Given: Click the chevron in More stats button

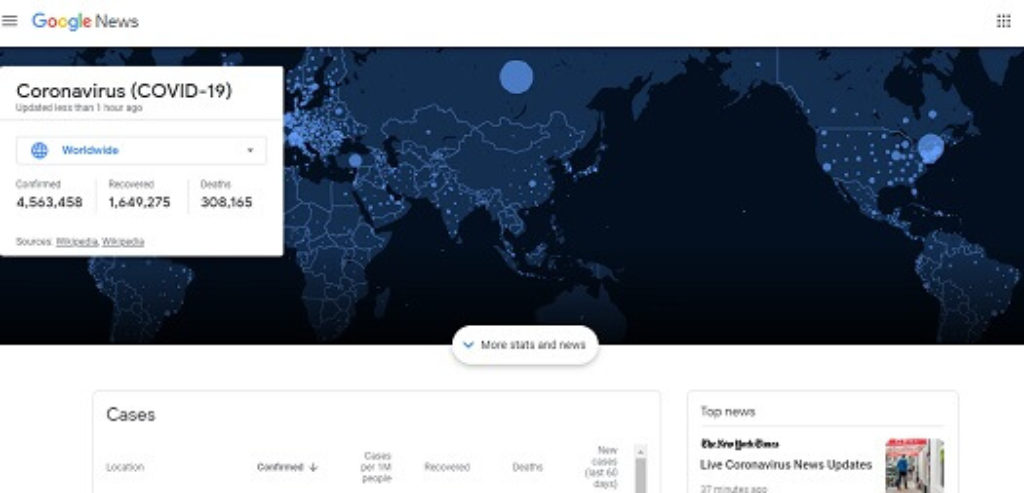Looking at the screenshot, I should [468, 345].
